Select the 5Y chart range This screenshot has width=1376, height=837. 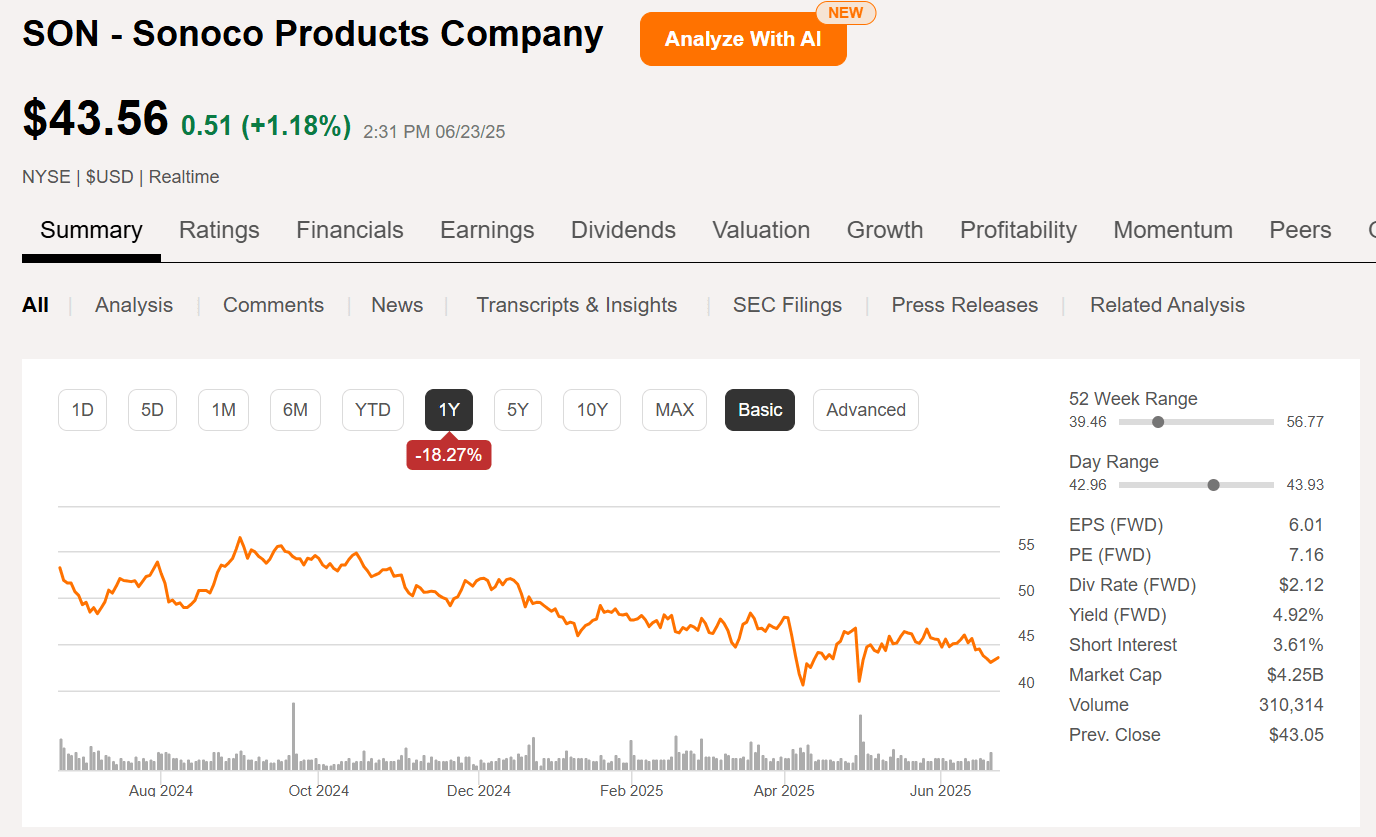(517, 409)
